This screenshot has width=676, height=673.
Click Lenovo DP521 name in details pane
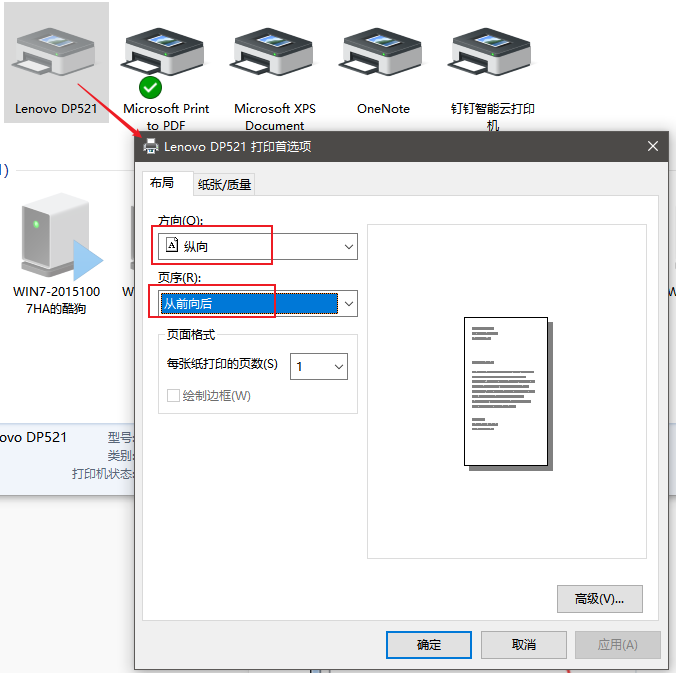[33, 438]
